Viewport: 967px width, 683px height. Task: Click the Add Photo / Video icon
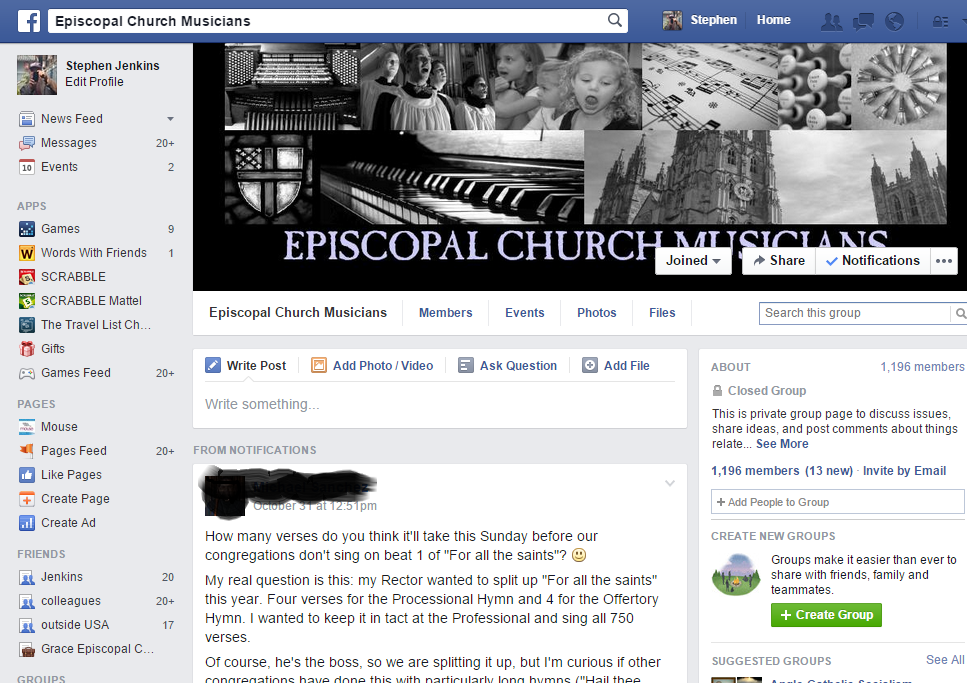pos(319,365)
